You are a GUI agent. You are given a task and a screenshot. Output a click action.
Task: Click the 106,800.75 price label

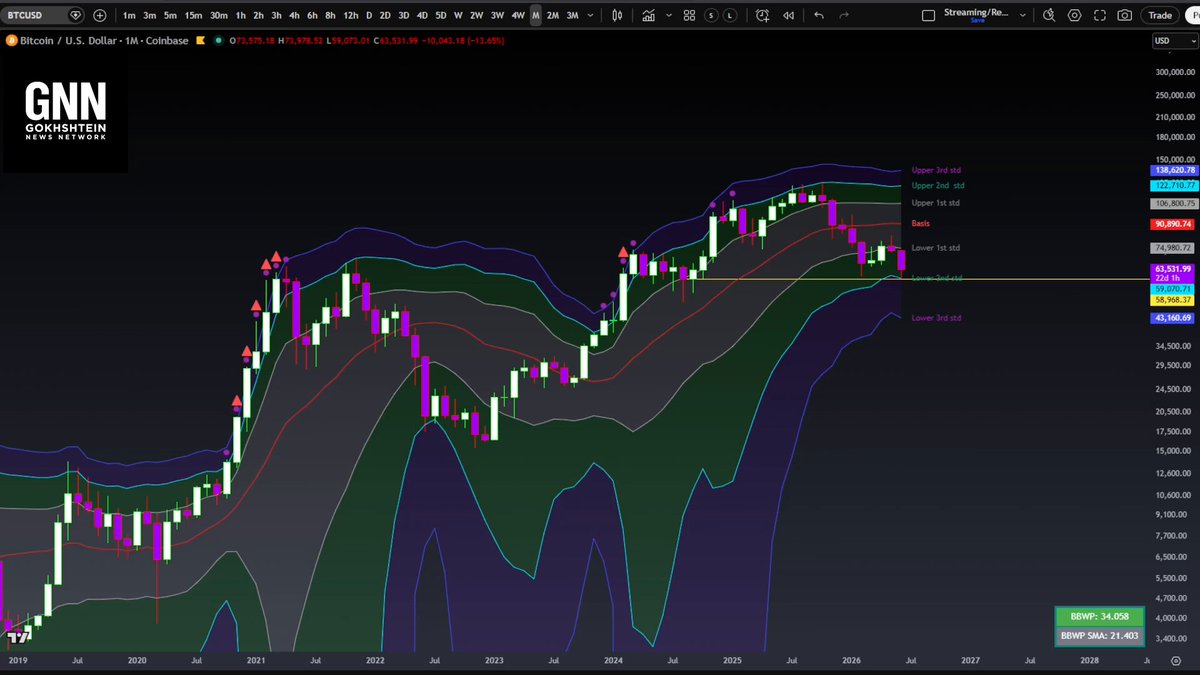(1173, 203)
